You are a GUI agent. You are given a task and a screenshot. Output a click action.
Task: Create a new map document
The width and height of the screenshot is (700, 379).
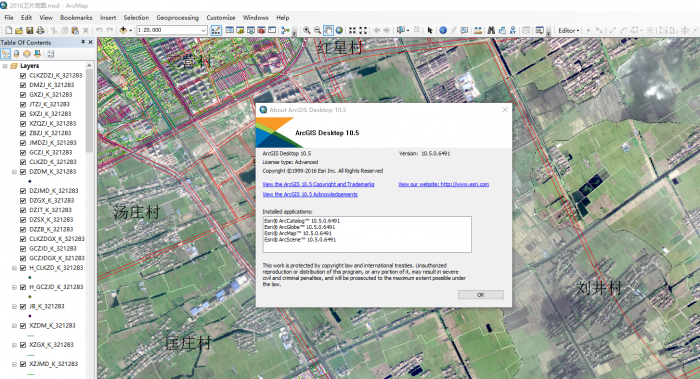8,30
